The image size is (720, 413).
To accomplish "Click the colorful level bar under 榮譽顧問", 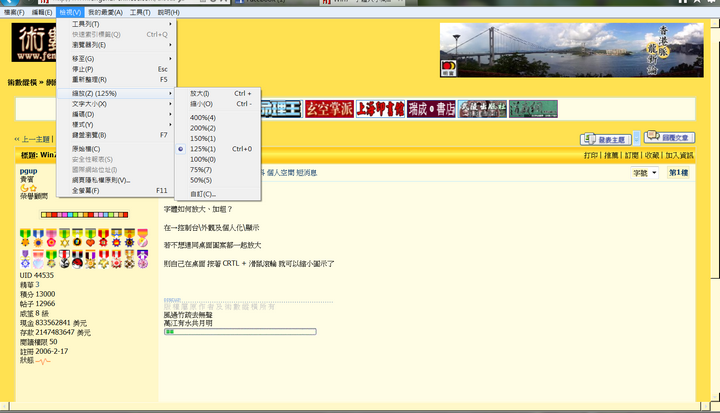I will click(84, 215).
